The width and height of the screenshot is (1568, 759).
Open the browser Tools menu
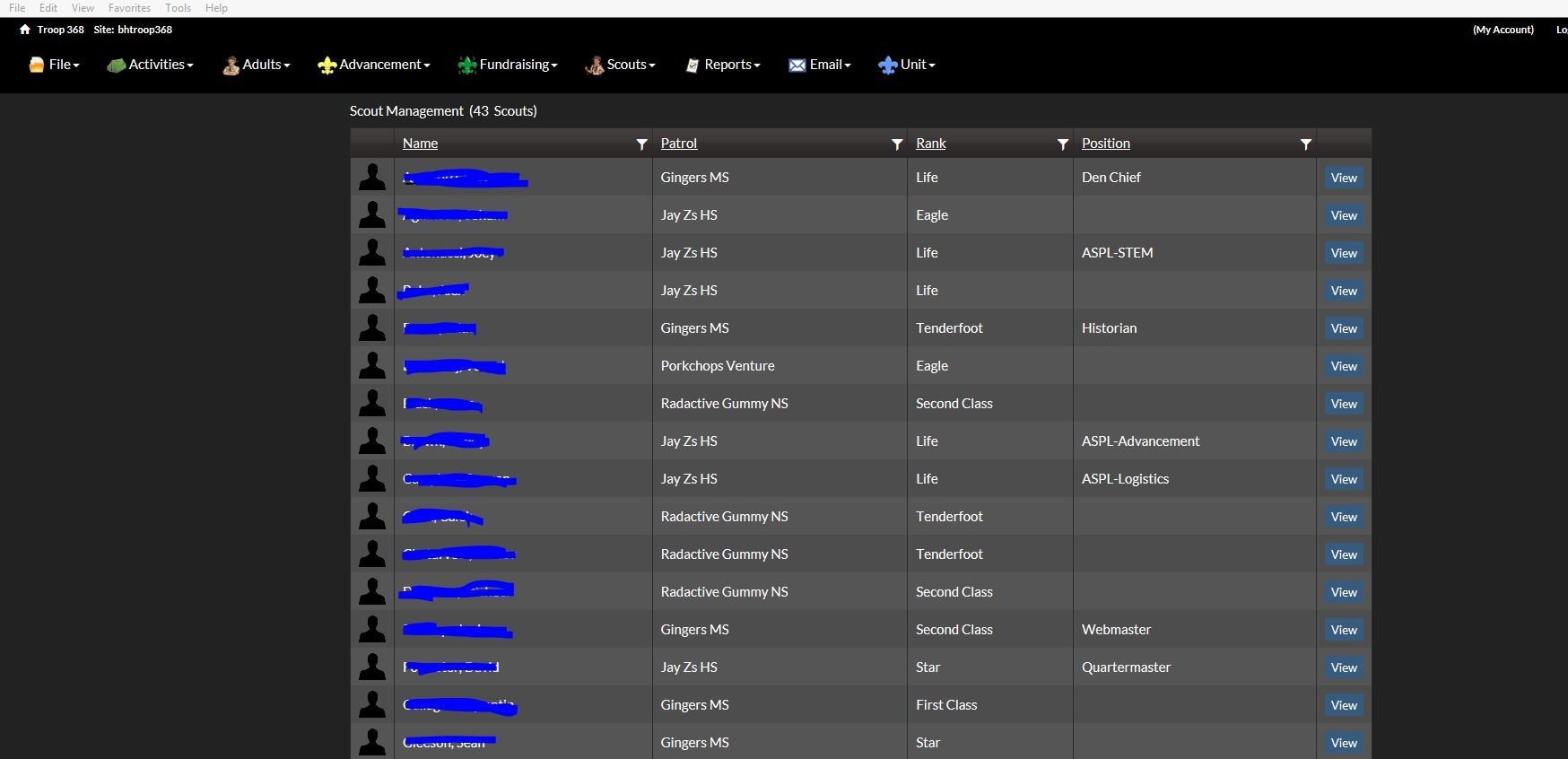[x=178, y=8]
